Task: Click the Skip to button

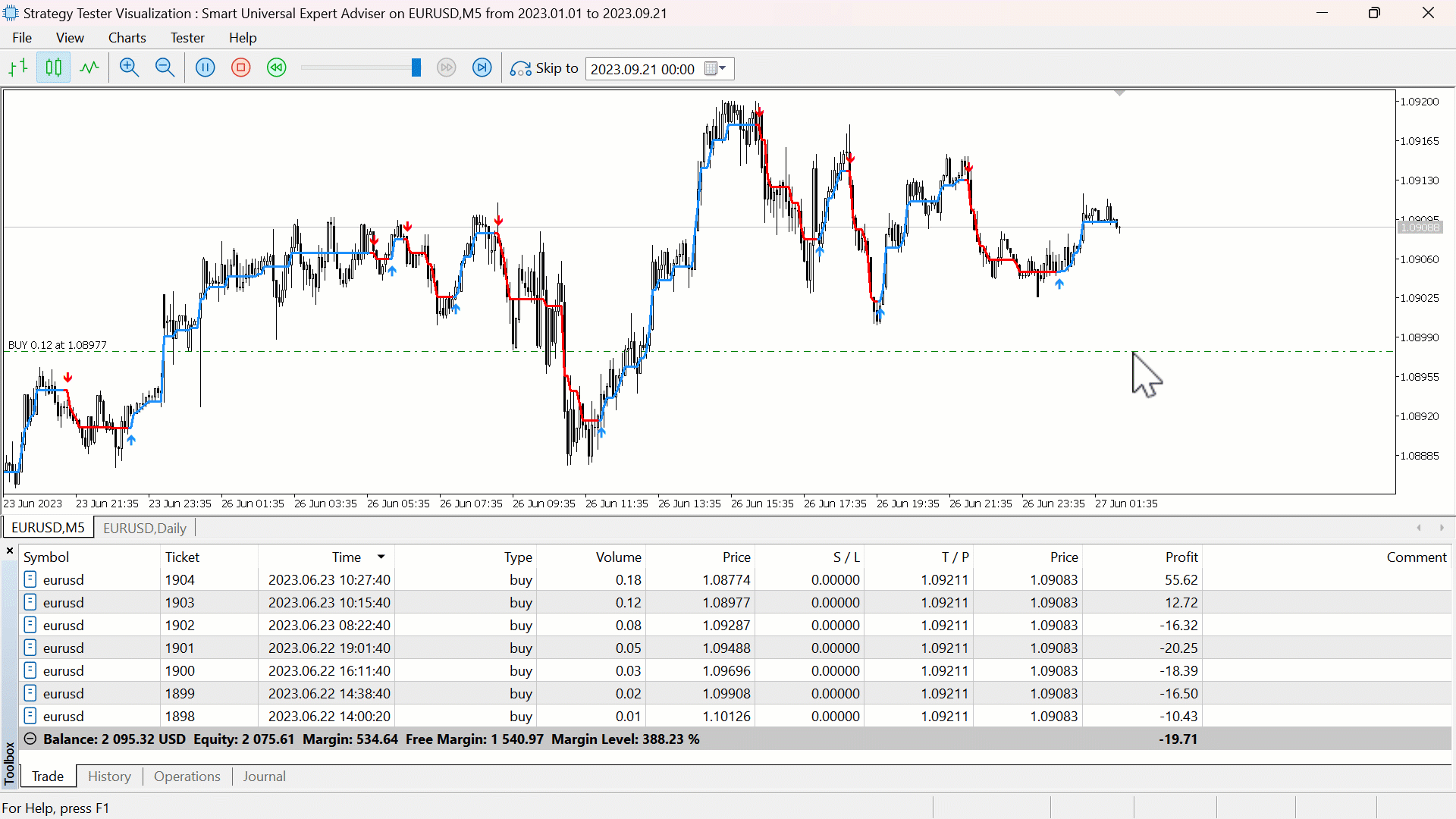Action: (x=544, y=68)
